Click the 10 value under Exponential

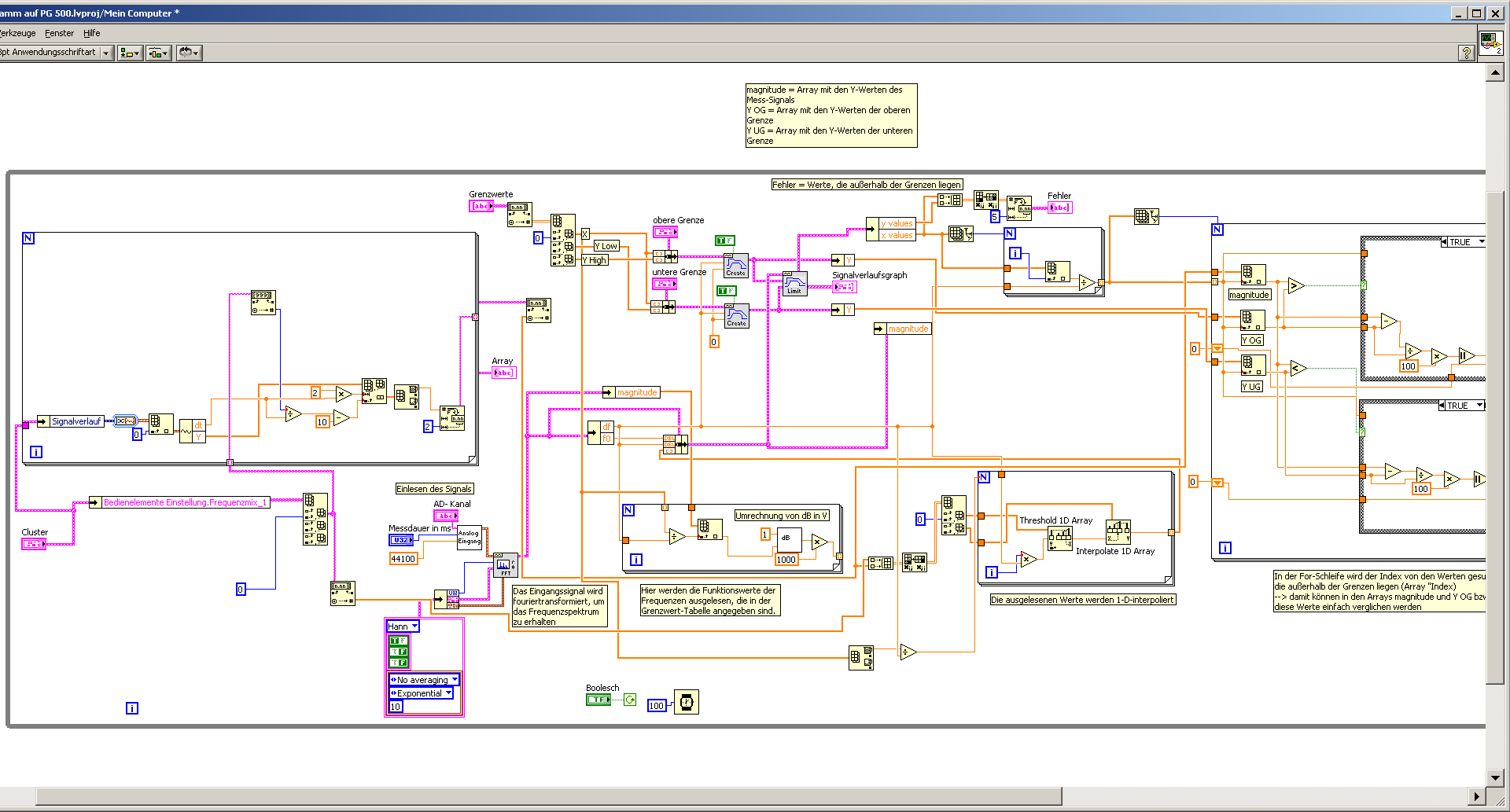click(x=396, y=707)
